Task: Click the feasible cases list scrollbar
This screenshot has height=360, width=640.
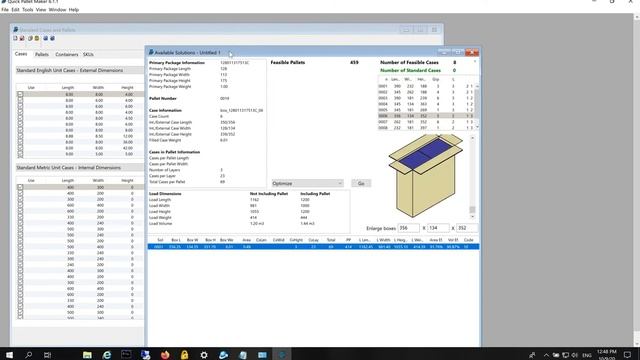Action: (x=477, y=107)
